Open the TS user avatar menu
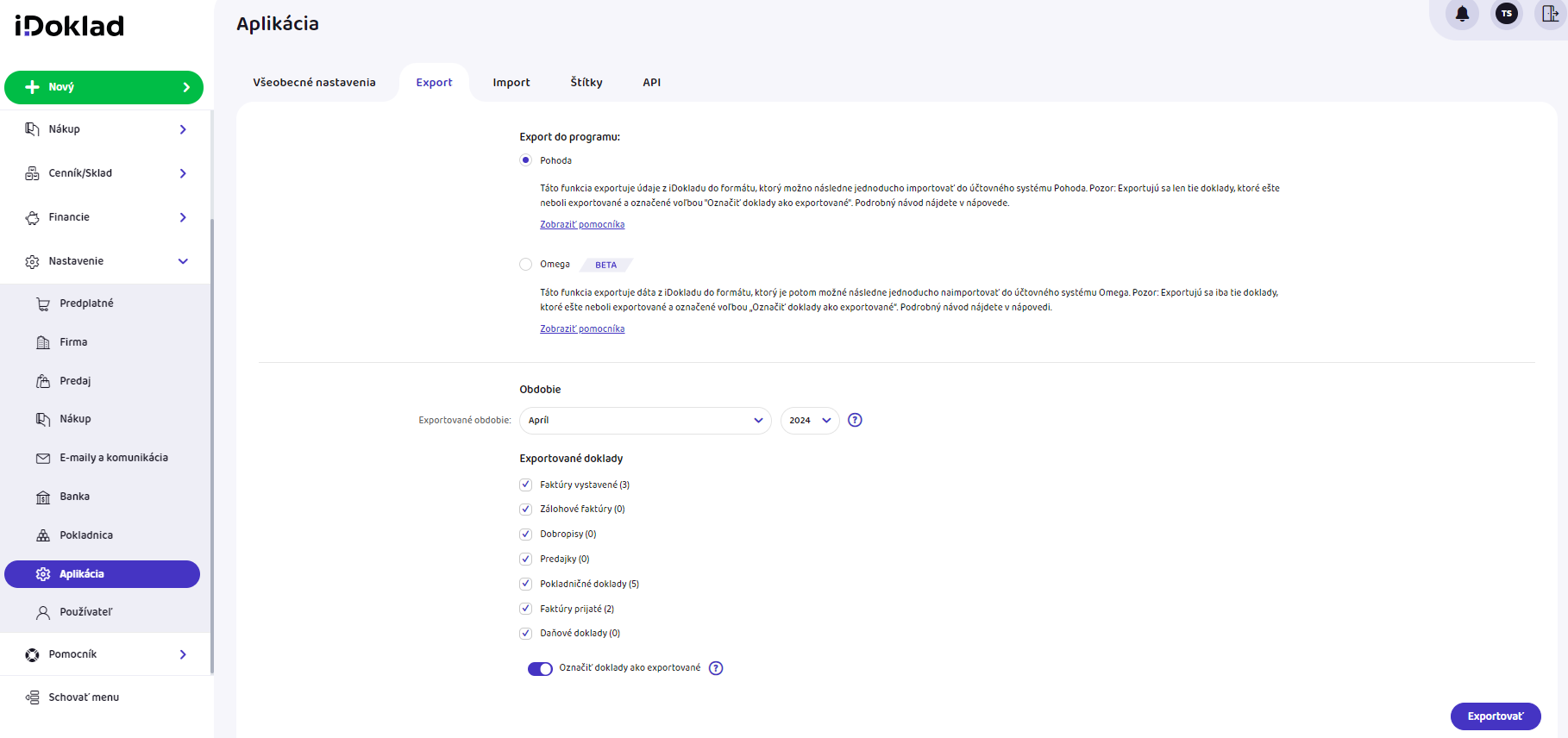The height and width of the screenshot is (738, 1568). (x=1506, y=14)
